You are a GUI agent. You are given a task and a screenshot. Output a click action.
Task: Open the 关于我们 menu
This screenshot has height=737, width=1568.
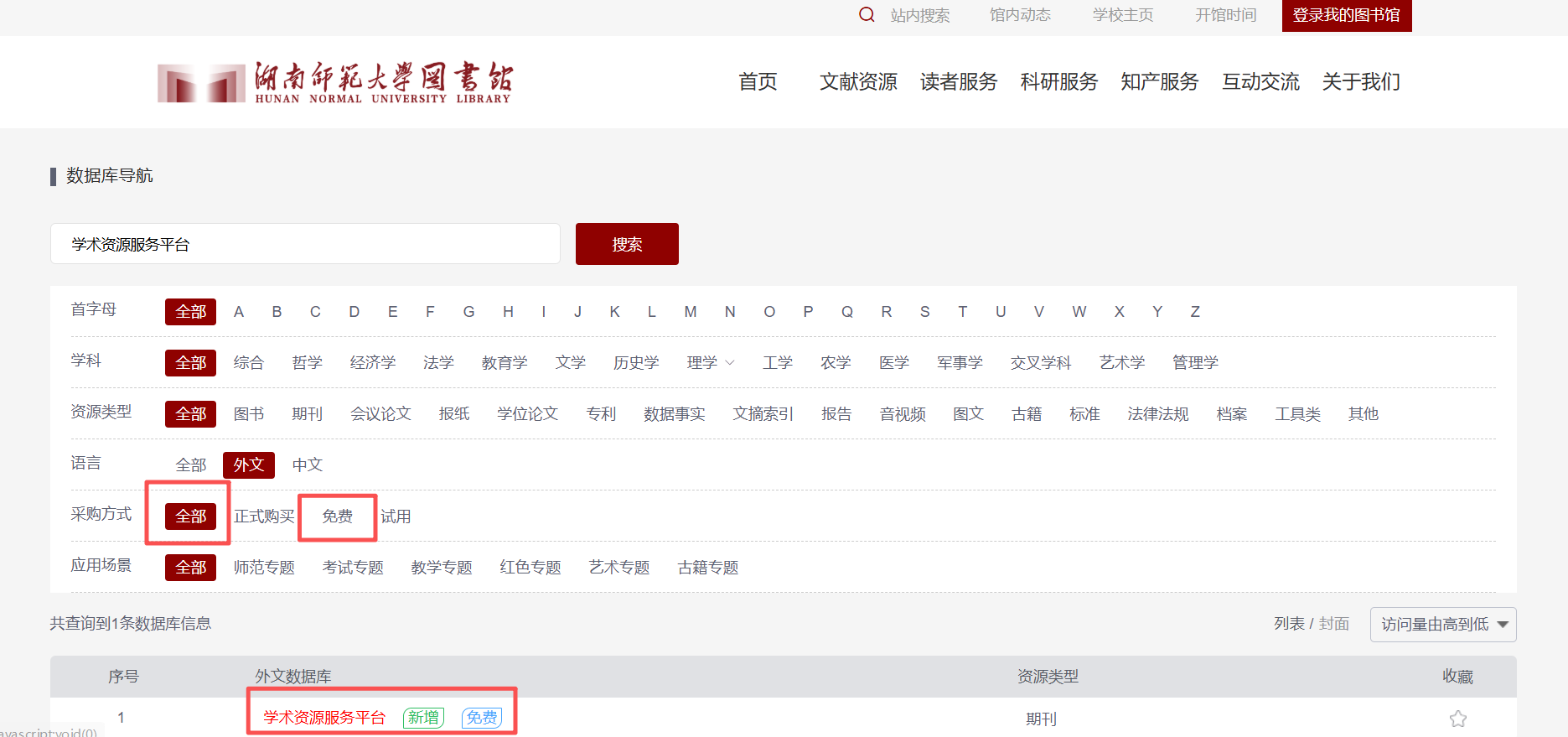pos(1361,82)
